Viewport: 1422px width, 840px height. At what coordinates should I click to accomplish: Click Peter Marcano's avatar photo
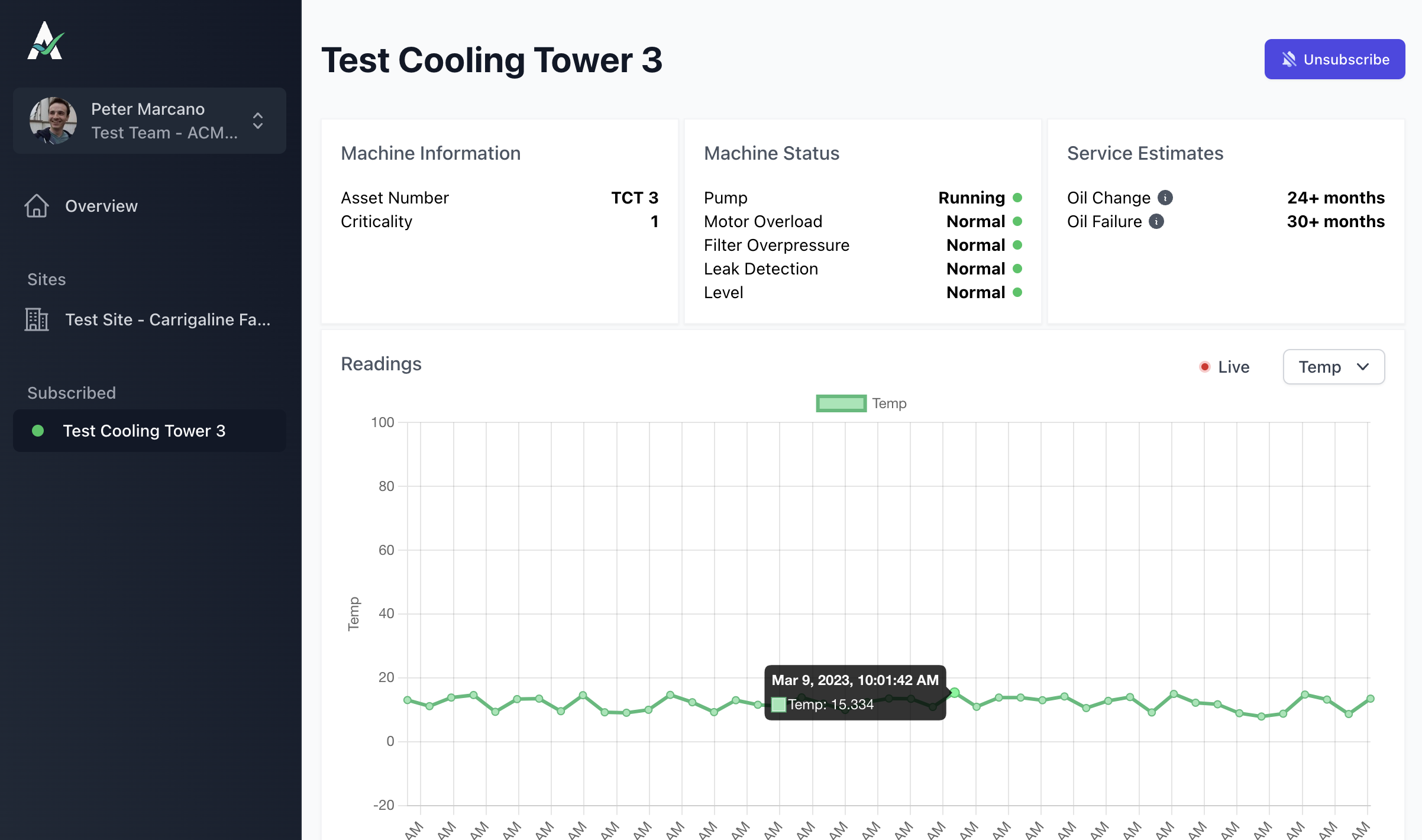pyautogui.click(x=53, y=121)
